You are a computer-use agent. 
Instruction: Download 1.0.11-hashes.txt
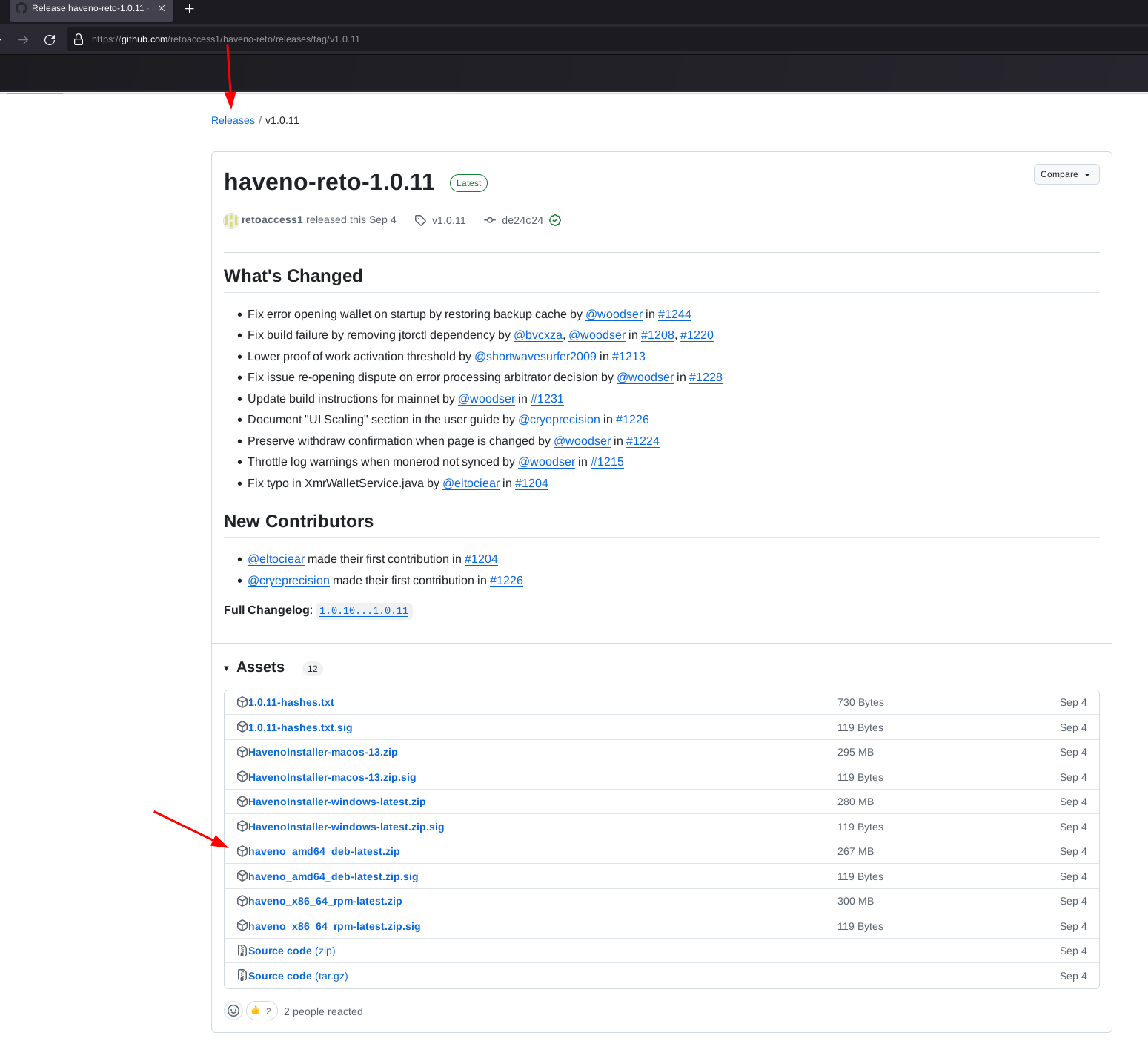(x=291, y=702)
